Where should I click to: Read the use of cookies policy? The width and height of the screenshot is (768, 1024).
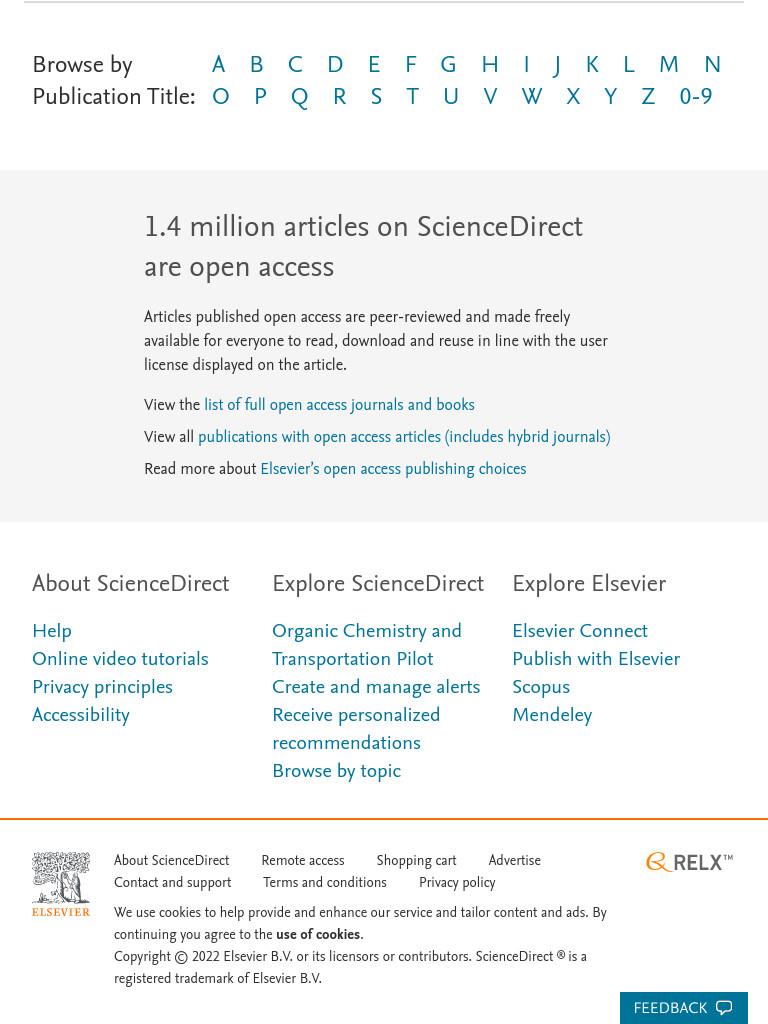[x=318, y=935]
